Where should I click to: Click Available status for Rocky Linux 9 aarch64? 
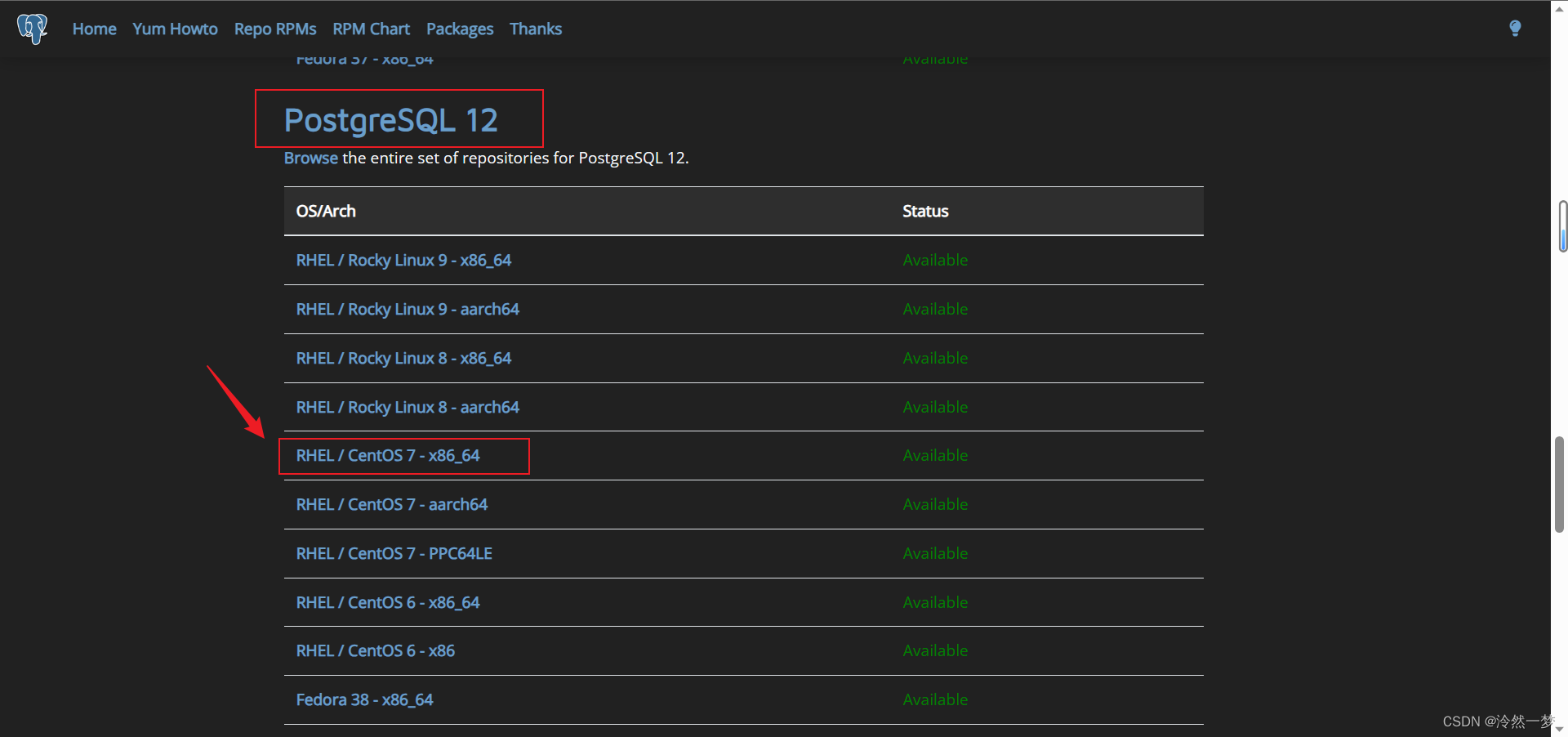point(935,309)
